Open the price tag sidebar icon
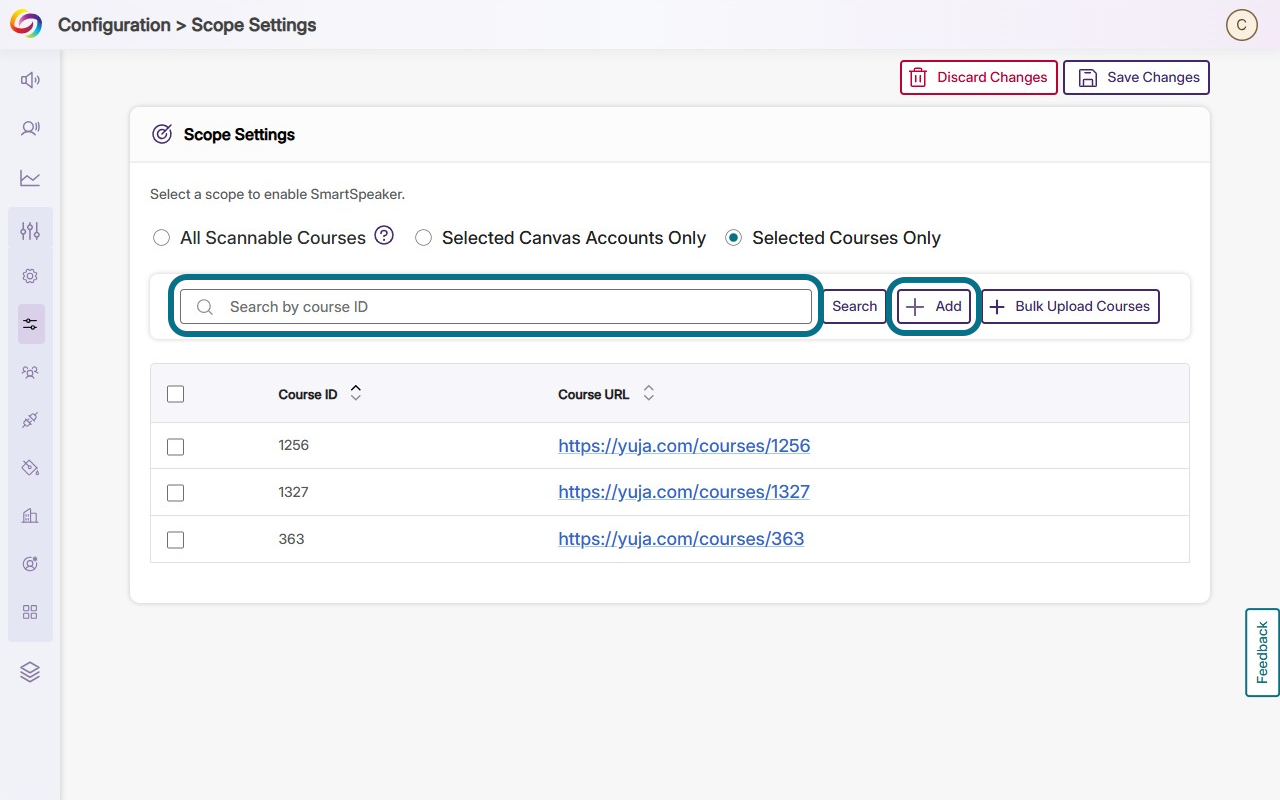This screenshot has height=800, width=1280. point(30,468)
